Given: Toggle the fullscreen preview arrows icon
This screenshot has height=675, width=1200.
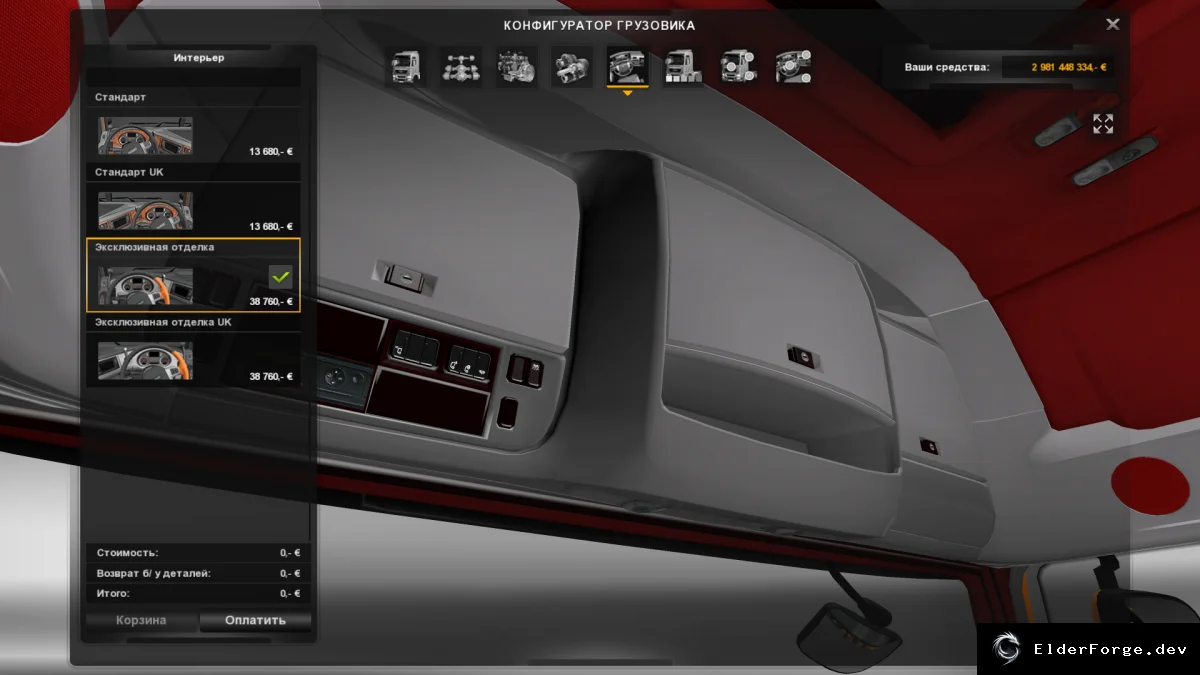Looking at the screenshot, I should 1103,124.
